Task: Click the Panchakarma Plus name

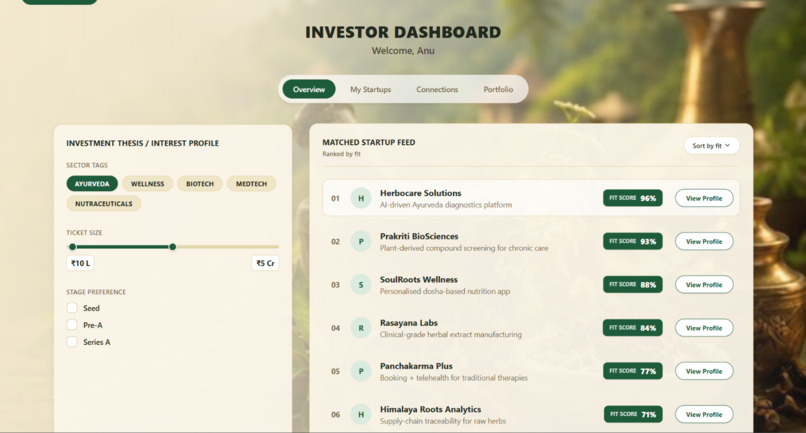Action: 416,366
